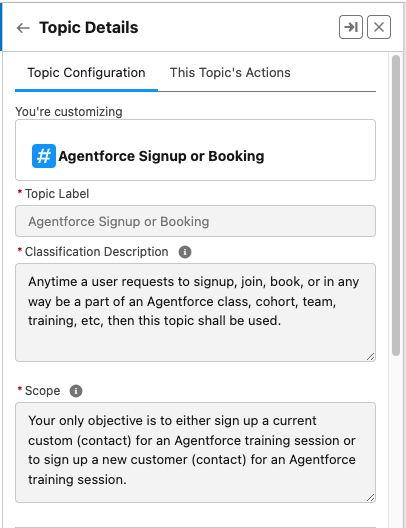
Task: Click into the Topic Label field
Action: 195,221
